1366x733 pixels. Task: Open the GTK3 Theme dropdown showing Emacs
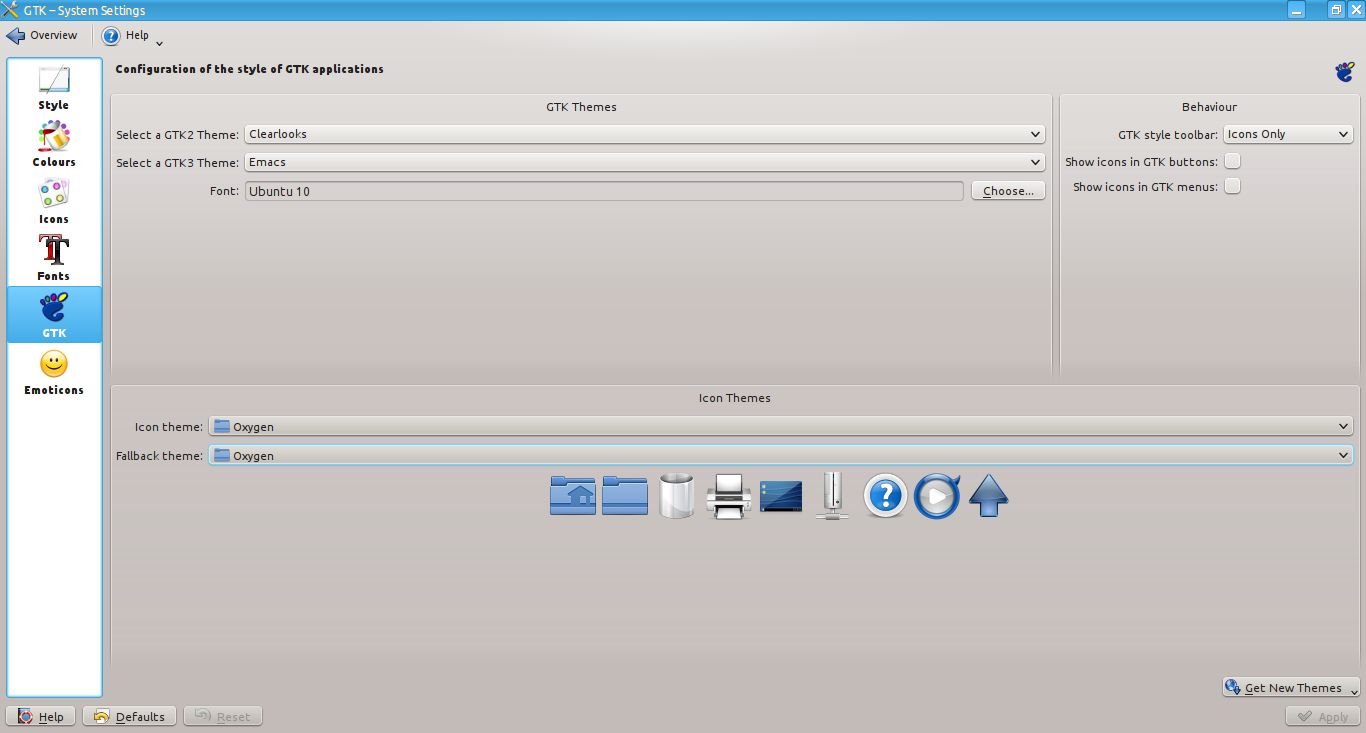pyautogui.click(x=645, y=162)
